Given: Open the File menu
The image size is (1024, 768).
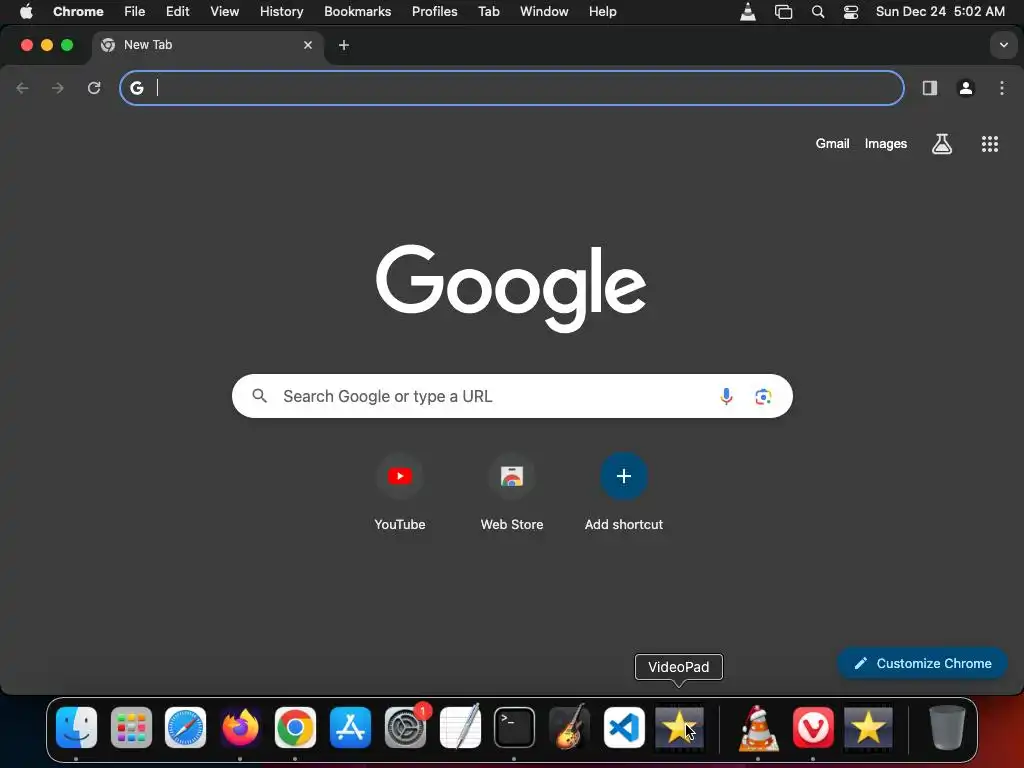Looking at the screenshot, I should pyautogui.click(x=135, y=12).
